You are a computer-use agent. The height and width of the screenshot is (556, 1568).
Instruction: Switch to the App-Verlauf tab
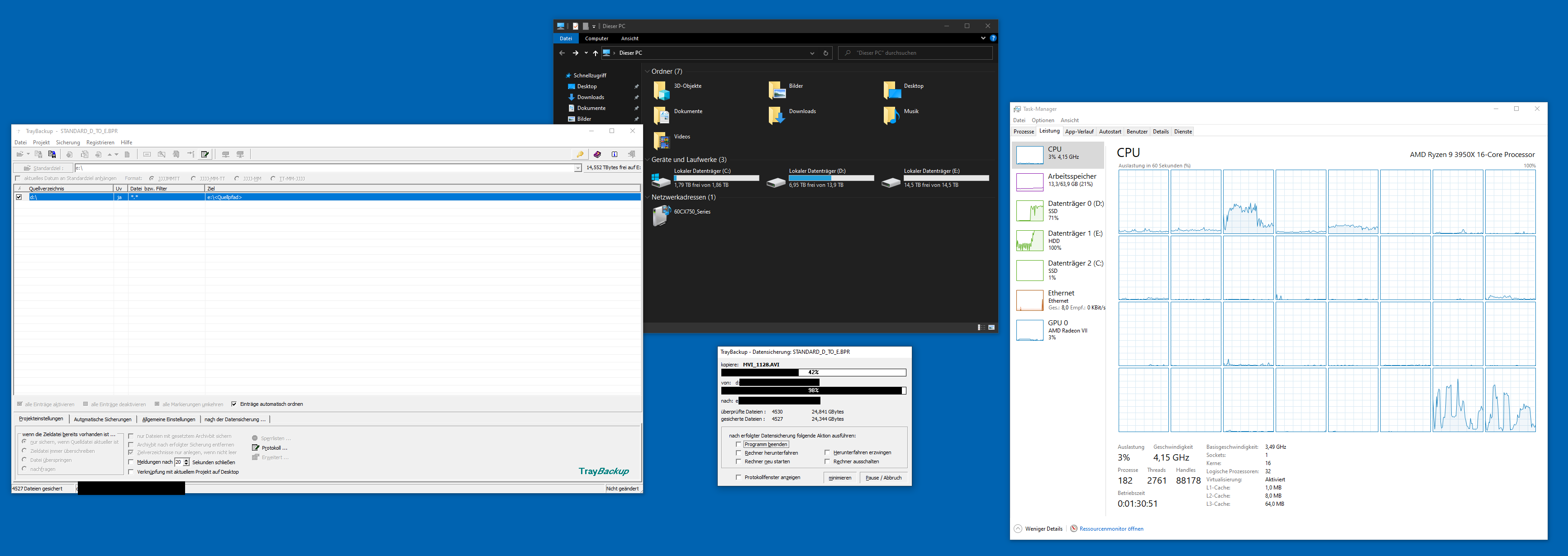click(1079, 131)
